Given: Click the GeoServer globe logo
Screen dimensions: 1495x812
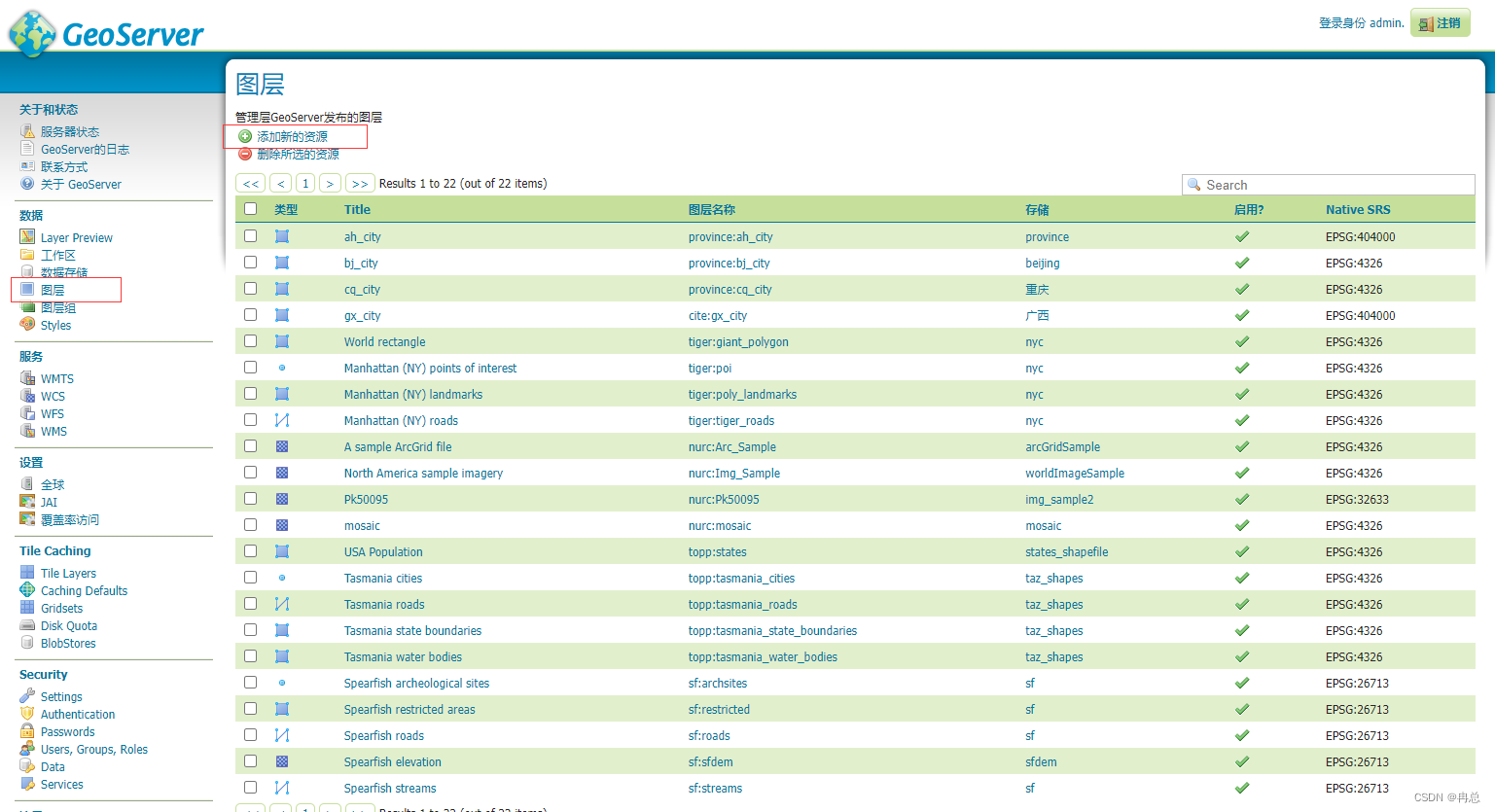Looking at the screenshot, I should pos(32,33).
